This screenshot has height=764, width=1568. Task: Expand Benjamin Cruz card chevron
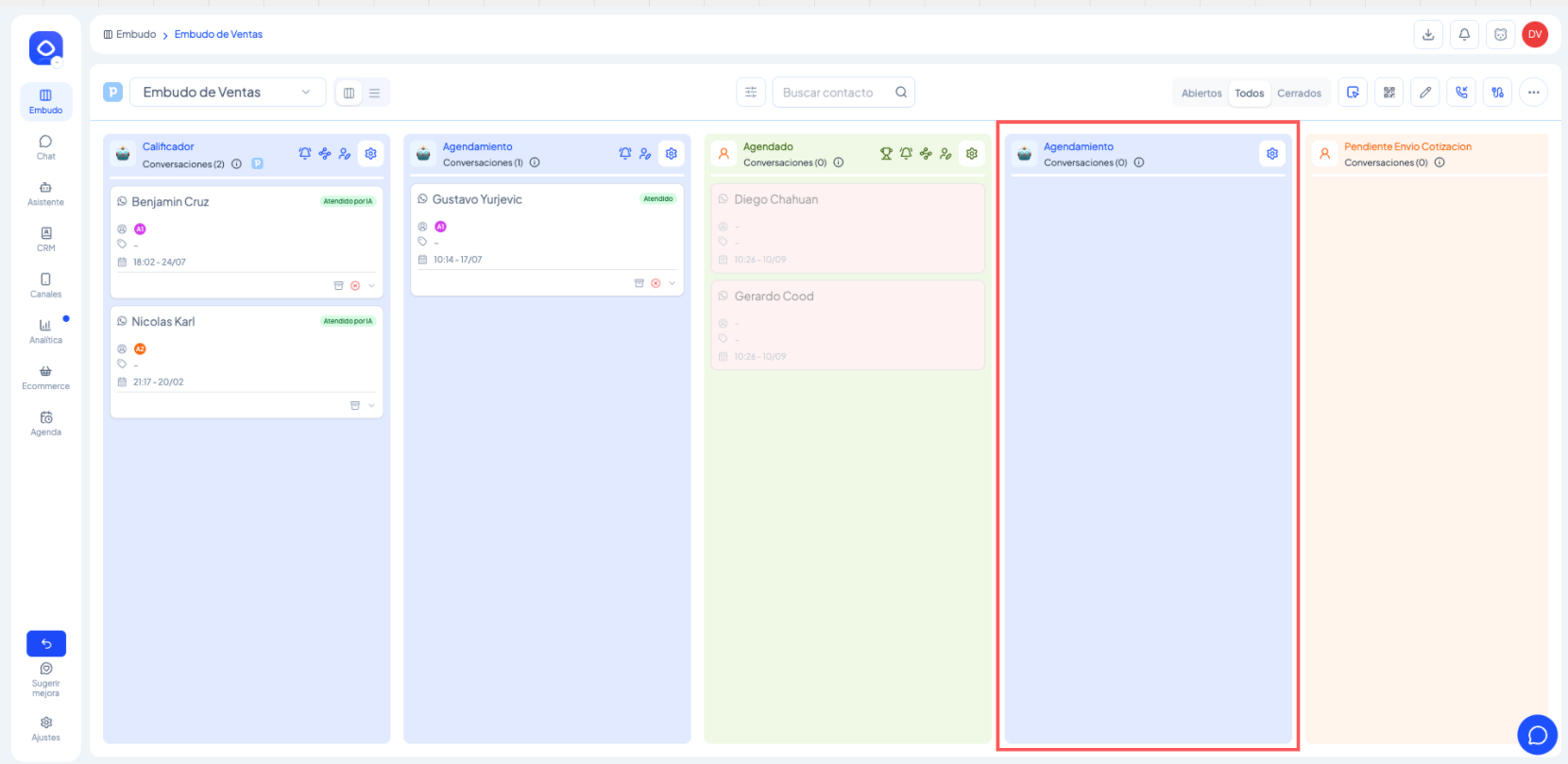coord(371,286)
